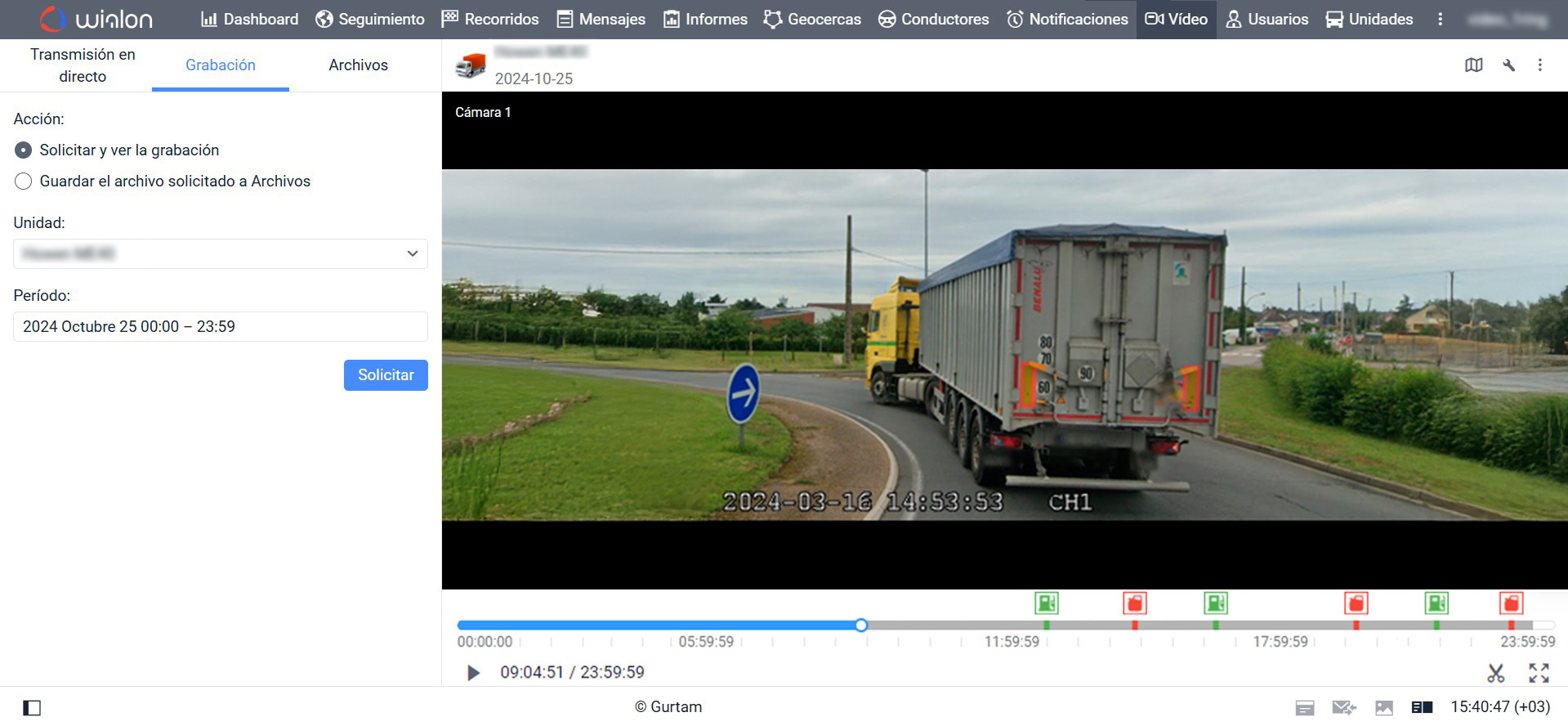1568x726 pixels.
Task: Open the map view icon
Action: pyautogui.click(x=1473, y=65)
